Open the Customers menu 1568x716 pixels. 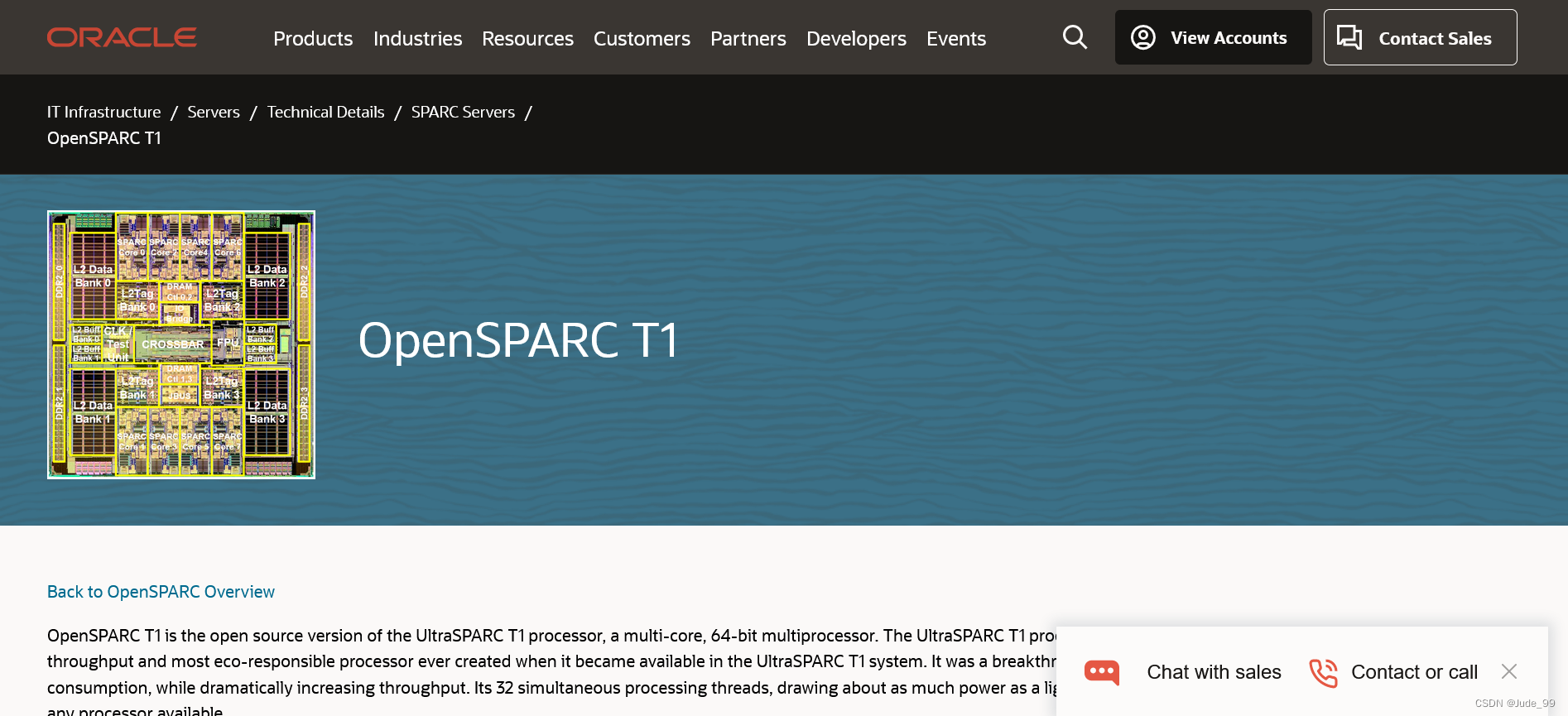642,38
